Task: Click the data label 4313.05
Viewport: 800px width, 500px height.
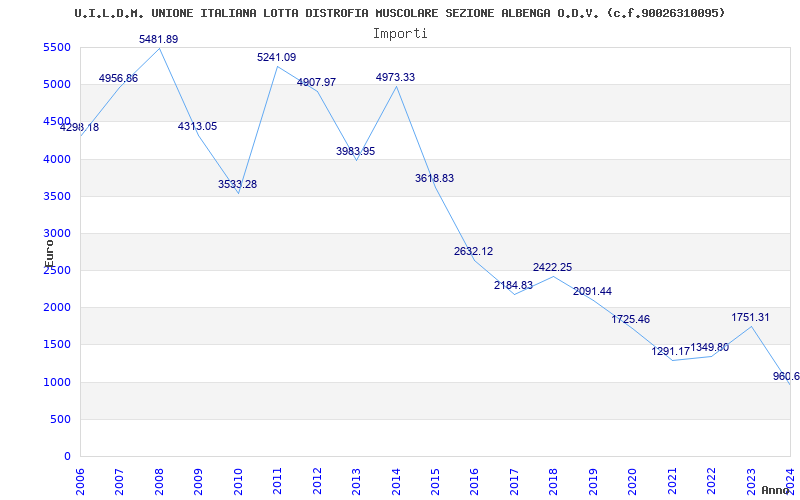Action: coord(197,126)
